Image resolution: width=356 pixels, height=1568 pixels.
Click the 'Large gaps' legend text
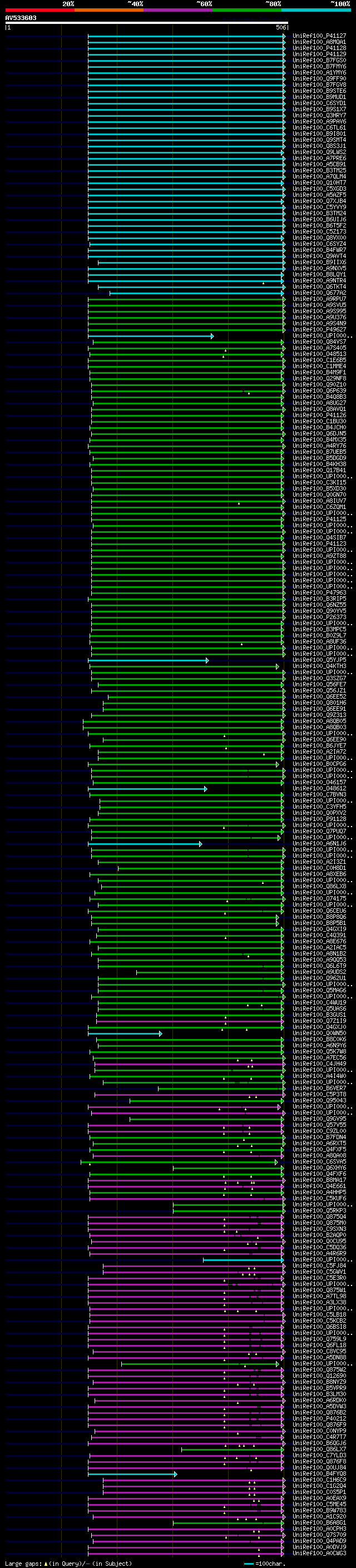(x=23, y=1564)
